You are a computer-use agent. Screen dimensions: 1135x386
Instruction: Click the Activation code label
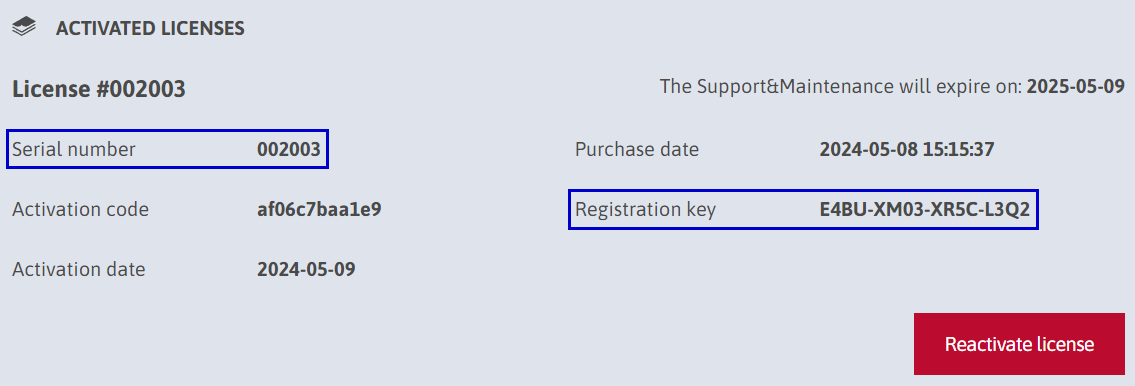tap(80, 210)
